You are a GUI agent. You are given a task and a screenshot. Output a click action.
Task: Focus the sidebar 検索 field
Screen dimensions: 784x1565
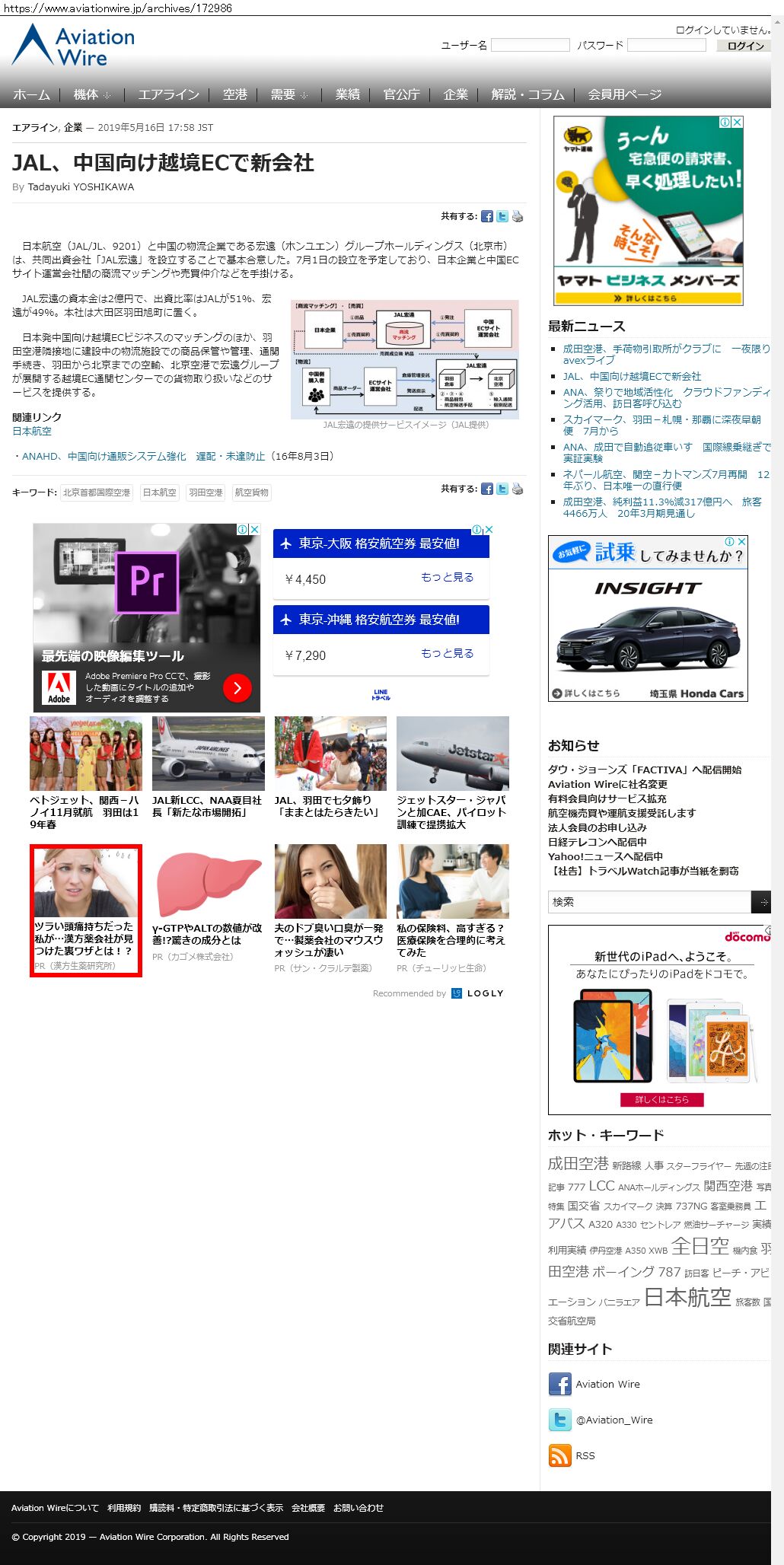coord(649,902)
